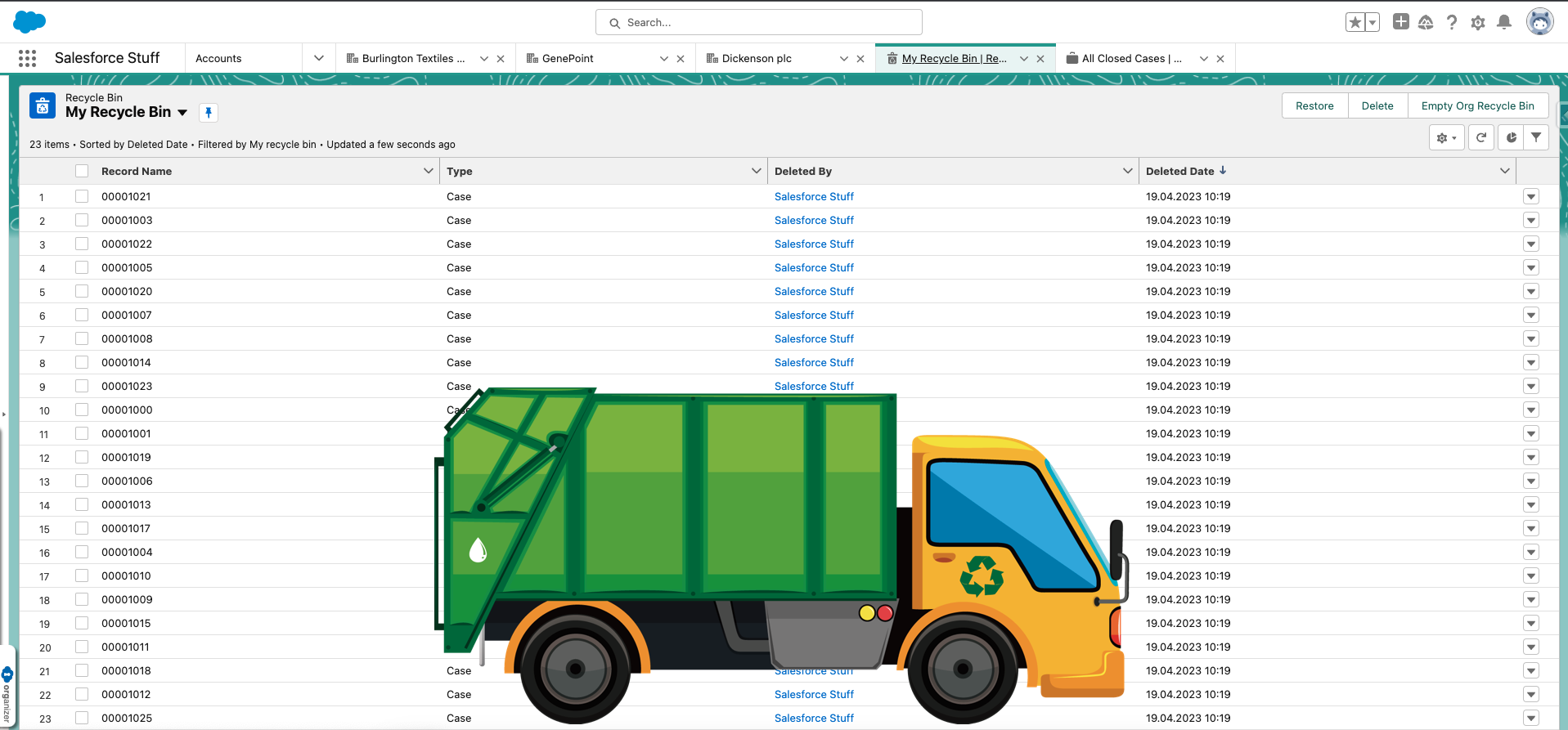Open row actions for record 00001008

tap(1531, 339)
